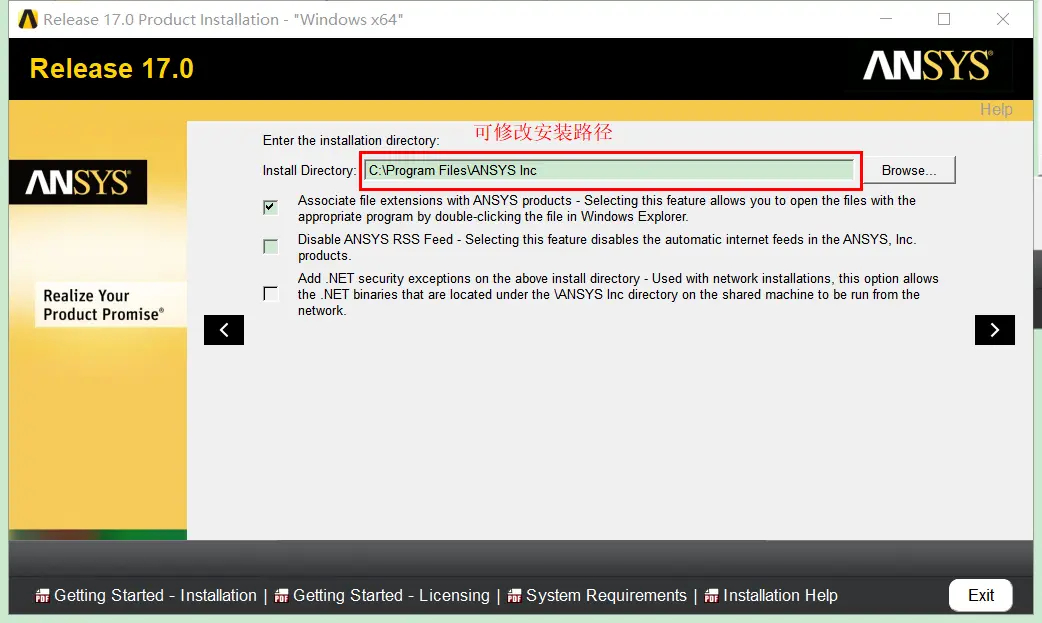Screen dimensions: 1042x623
Task: Click the Add .NET security exceptions description text
Action: tap(618, 294)
